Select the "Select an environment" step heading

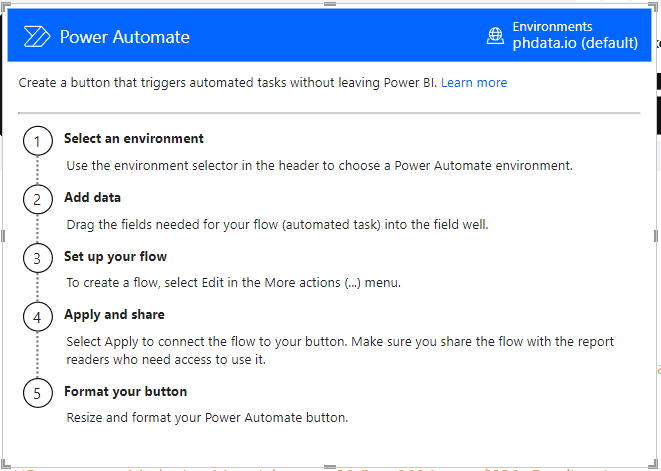click(x=133, y=139)
